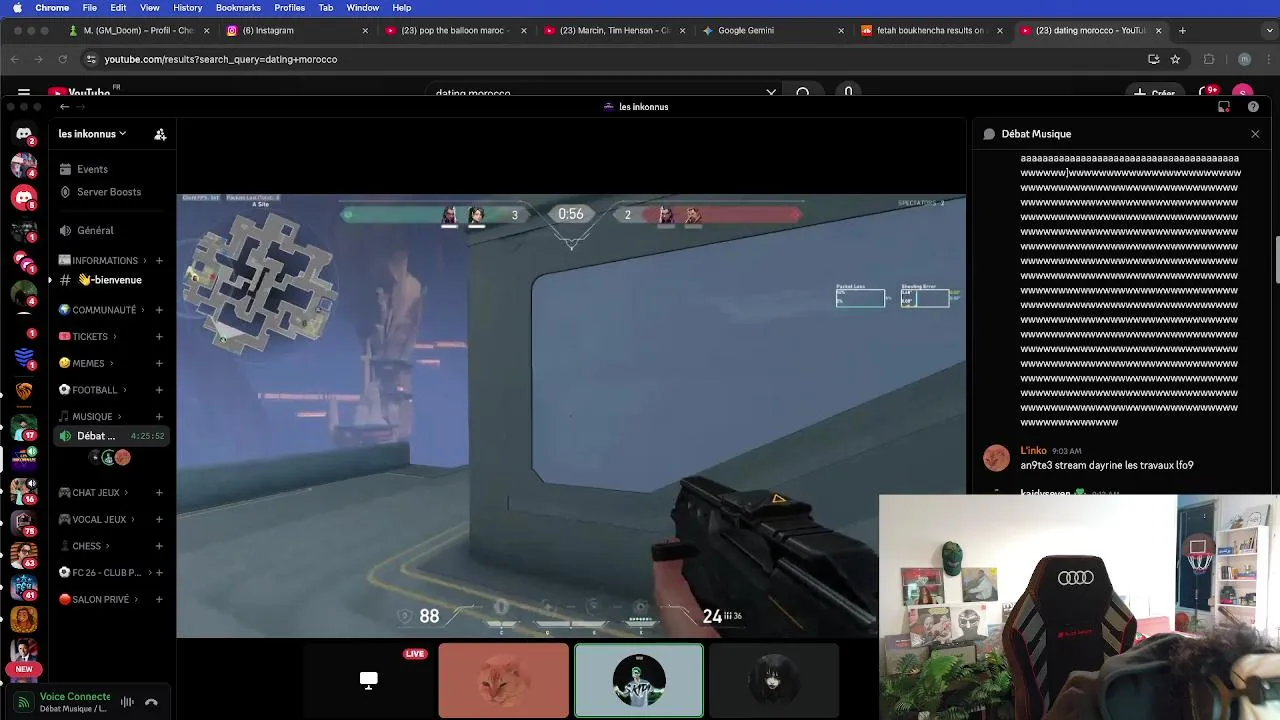Add a channel to the TICKETS category
Viewport: 1280px width, 720px height.
(159, 337)
